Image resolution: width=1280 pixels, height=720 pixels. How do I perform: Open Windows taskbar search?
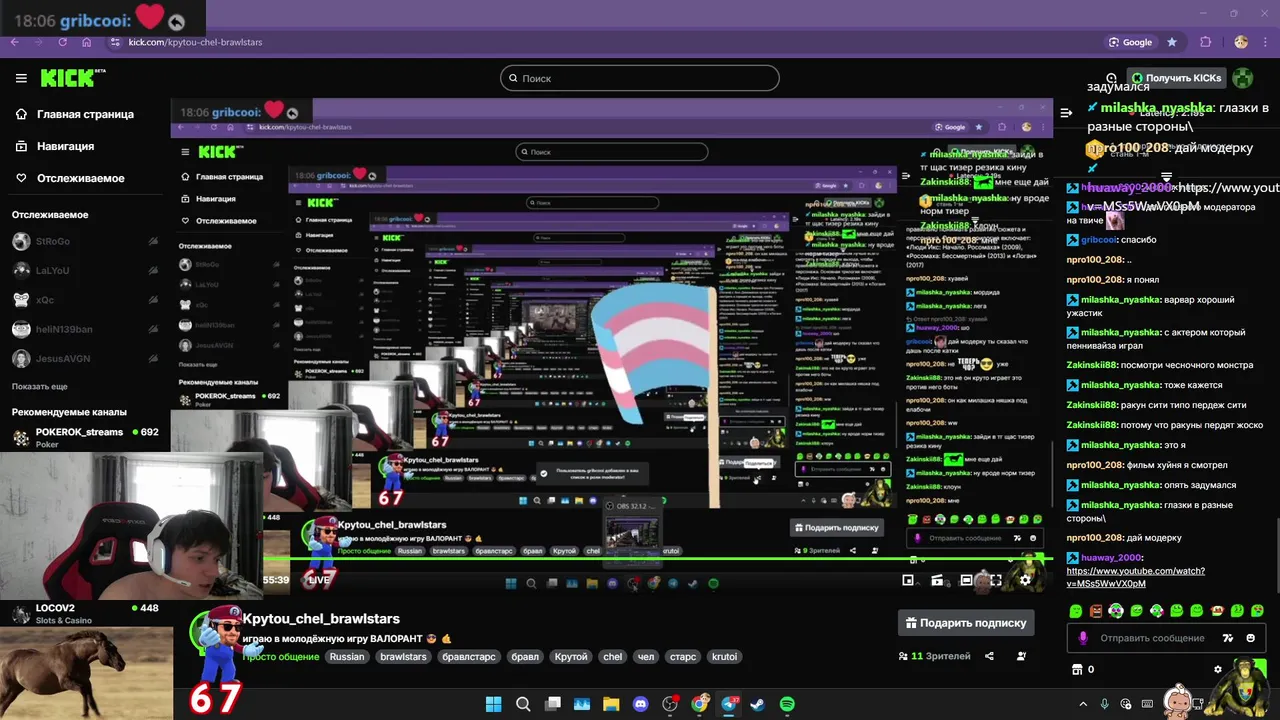523,704
